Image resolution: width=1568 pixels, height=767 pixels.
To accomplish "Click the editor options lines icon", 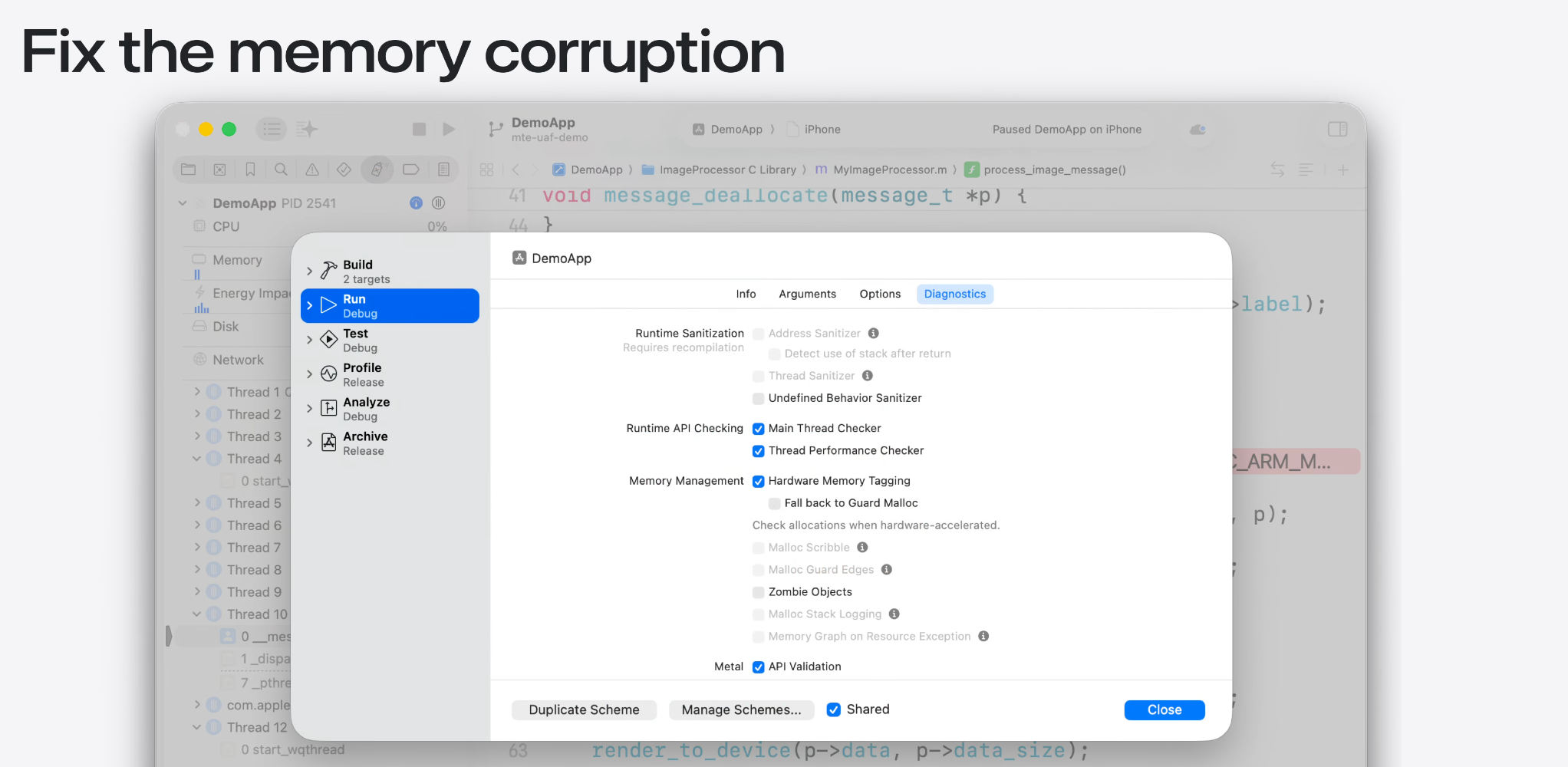I will pos(1306,170).
